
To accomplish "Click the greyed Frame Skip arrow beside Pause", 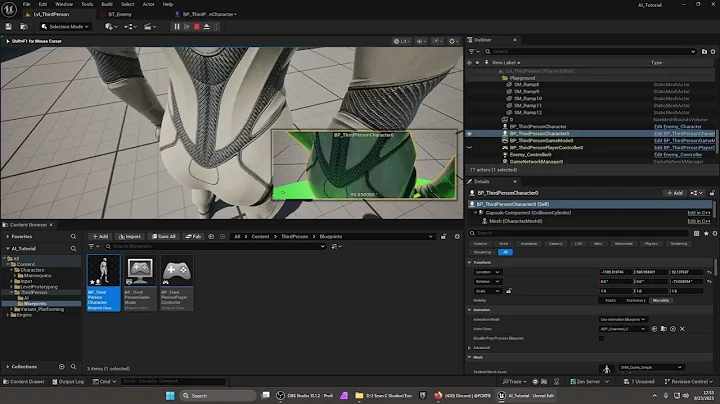I will (187, 27).
